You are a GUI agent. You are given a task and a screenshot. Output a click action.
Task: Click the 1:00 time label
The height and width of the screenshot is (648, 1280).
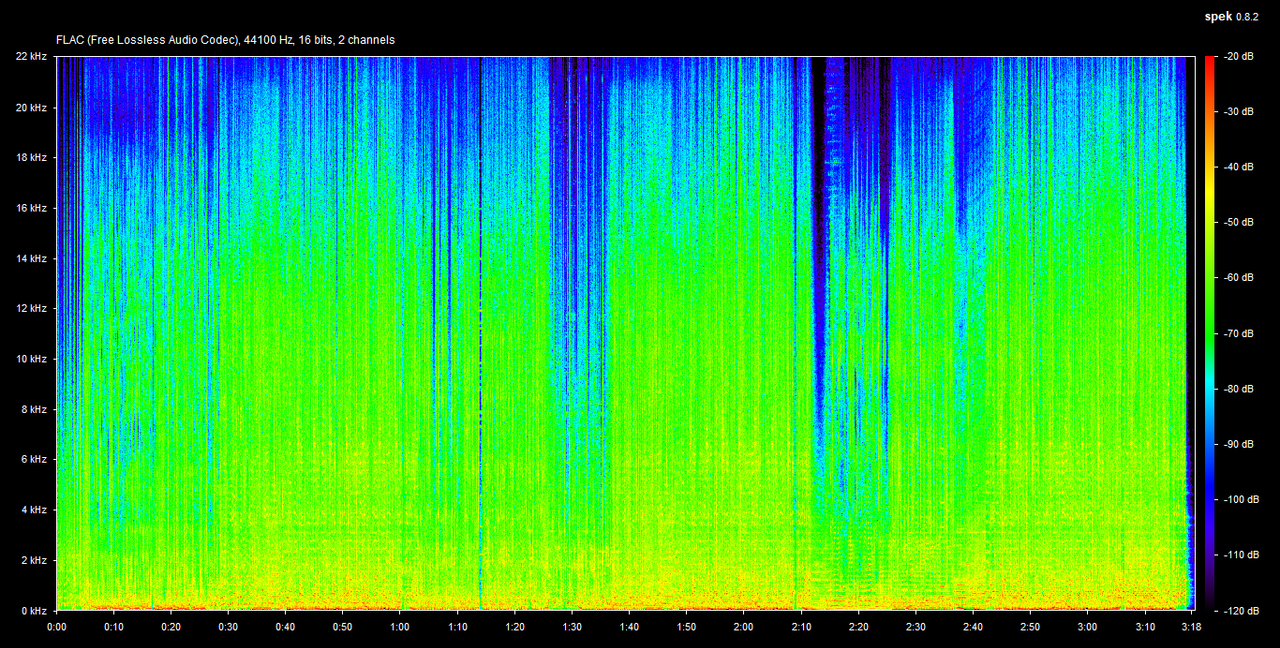point(400,627)
